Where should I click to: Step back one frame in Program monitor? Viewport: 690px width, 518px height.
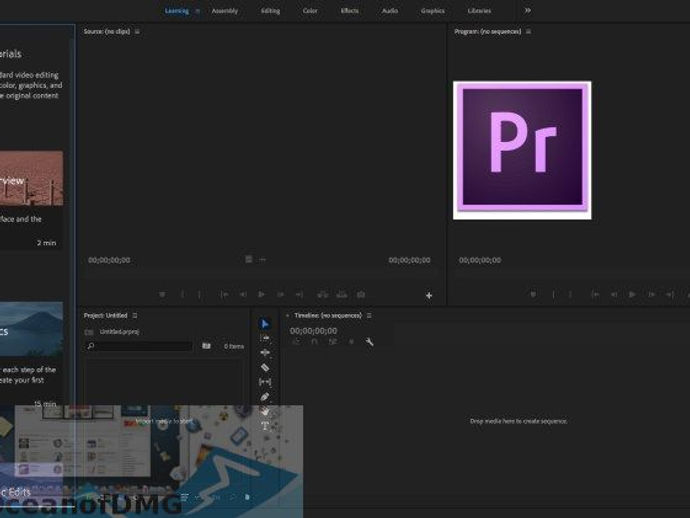(x=614, y=294)
